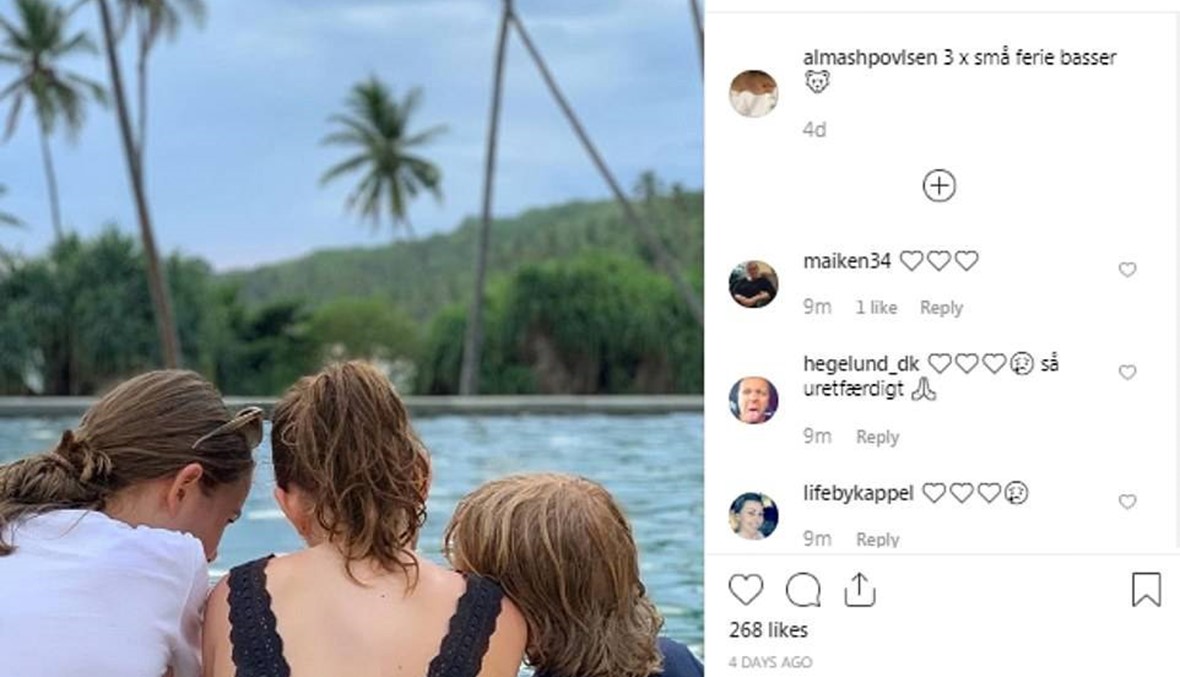Open almashpovlsen's profile picture
Viewport: 1180px width, 677px height.
click(x=753, y=94)
